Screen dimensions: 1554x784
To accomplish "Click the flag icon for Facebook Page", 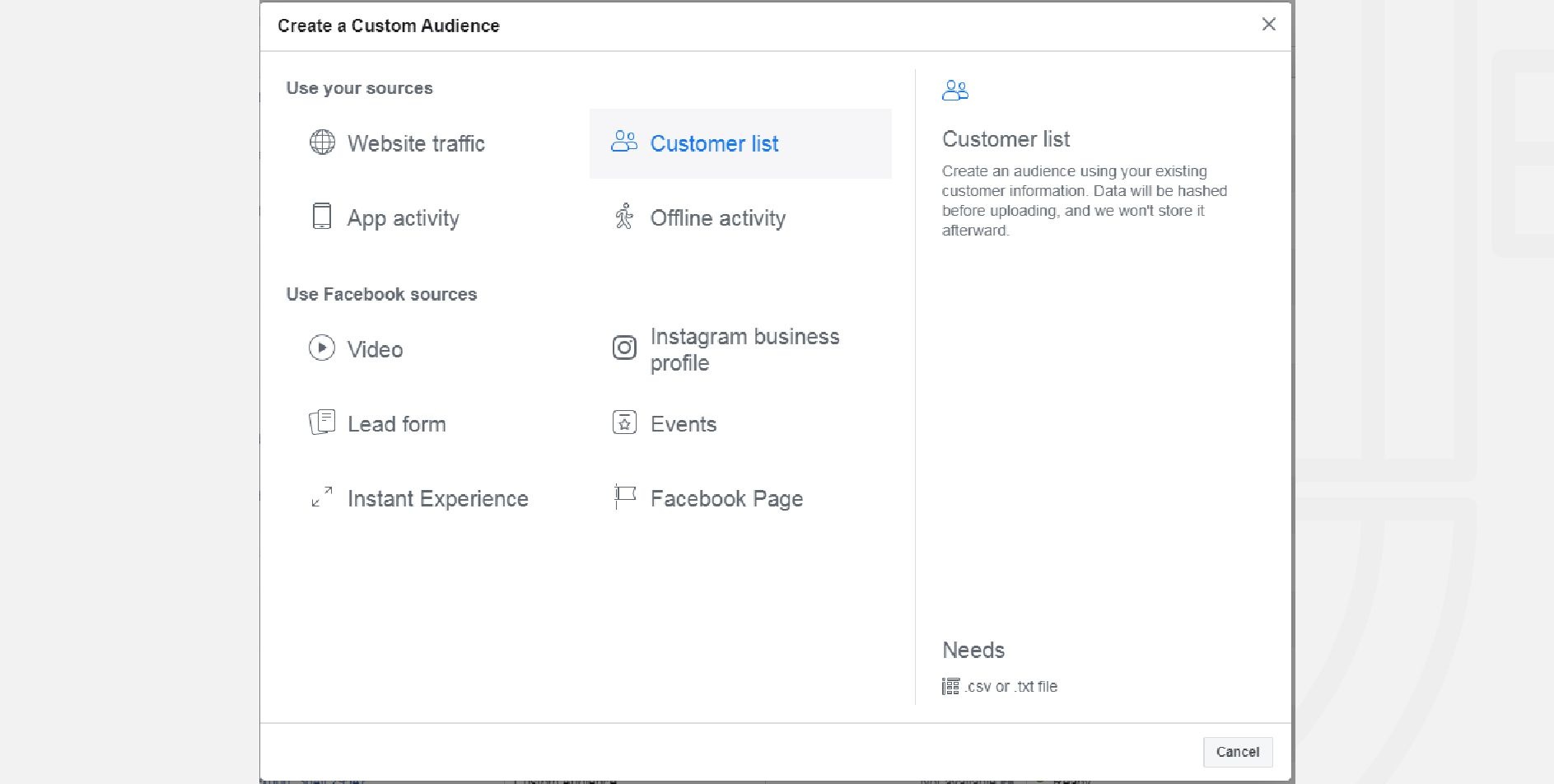I will pos(624,497).
